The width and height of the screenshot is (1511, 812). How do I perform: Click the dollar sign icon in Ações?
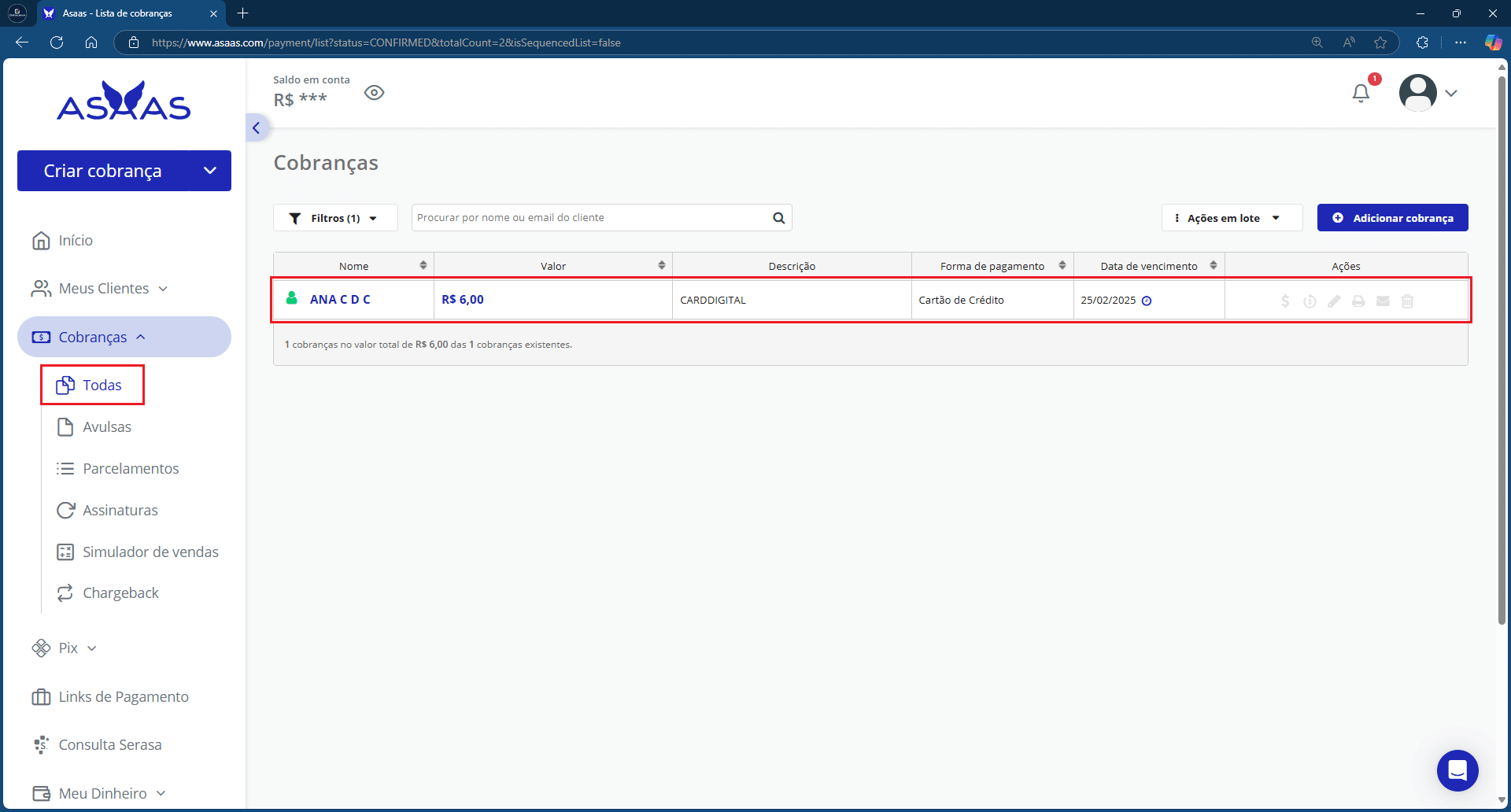pyautogui.click(x=1285, y=301)
